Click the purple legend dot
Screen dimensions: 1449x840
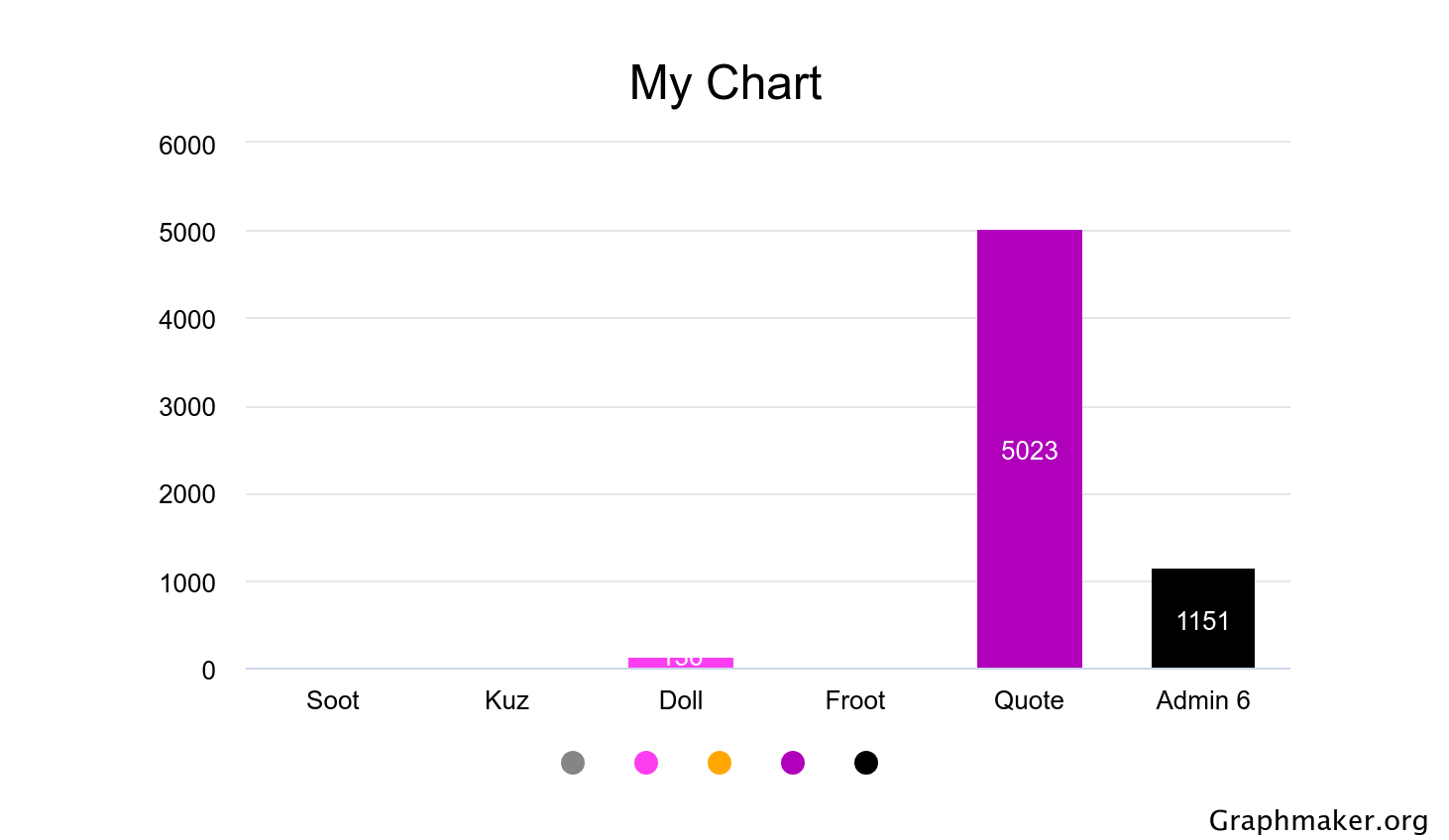point(793,763)
